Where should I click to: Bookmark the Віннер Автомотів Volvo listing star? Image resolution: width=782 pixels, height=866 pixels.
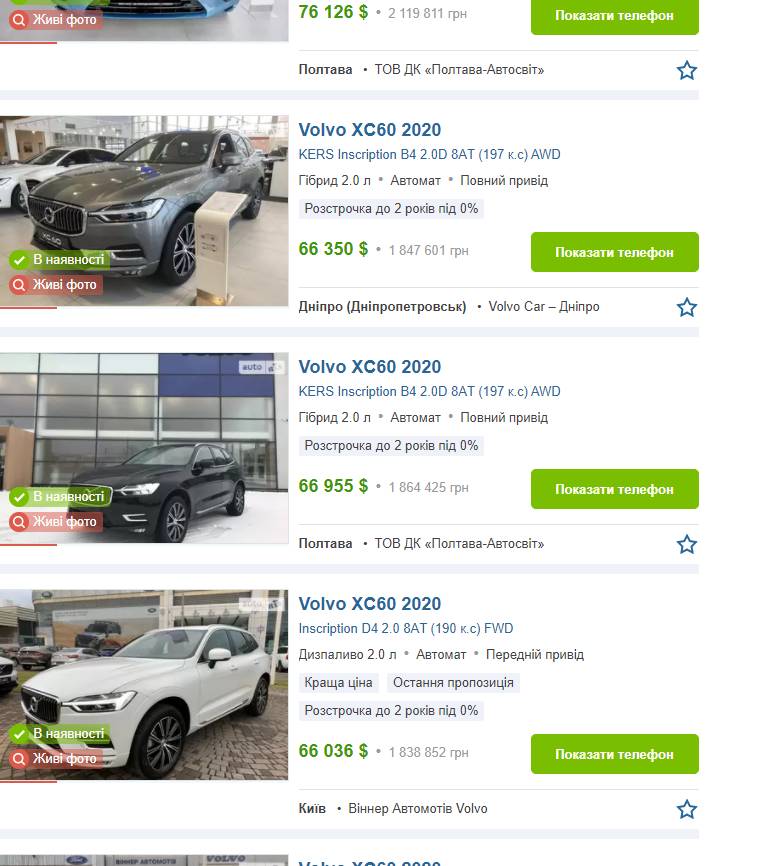click(x=686, y=809)
